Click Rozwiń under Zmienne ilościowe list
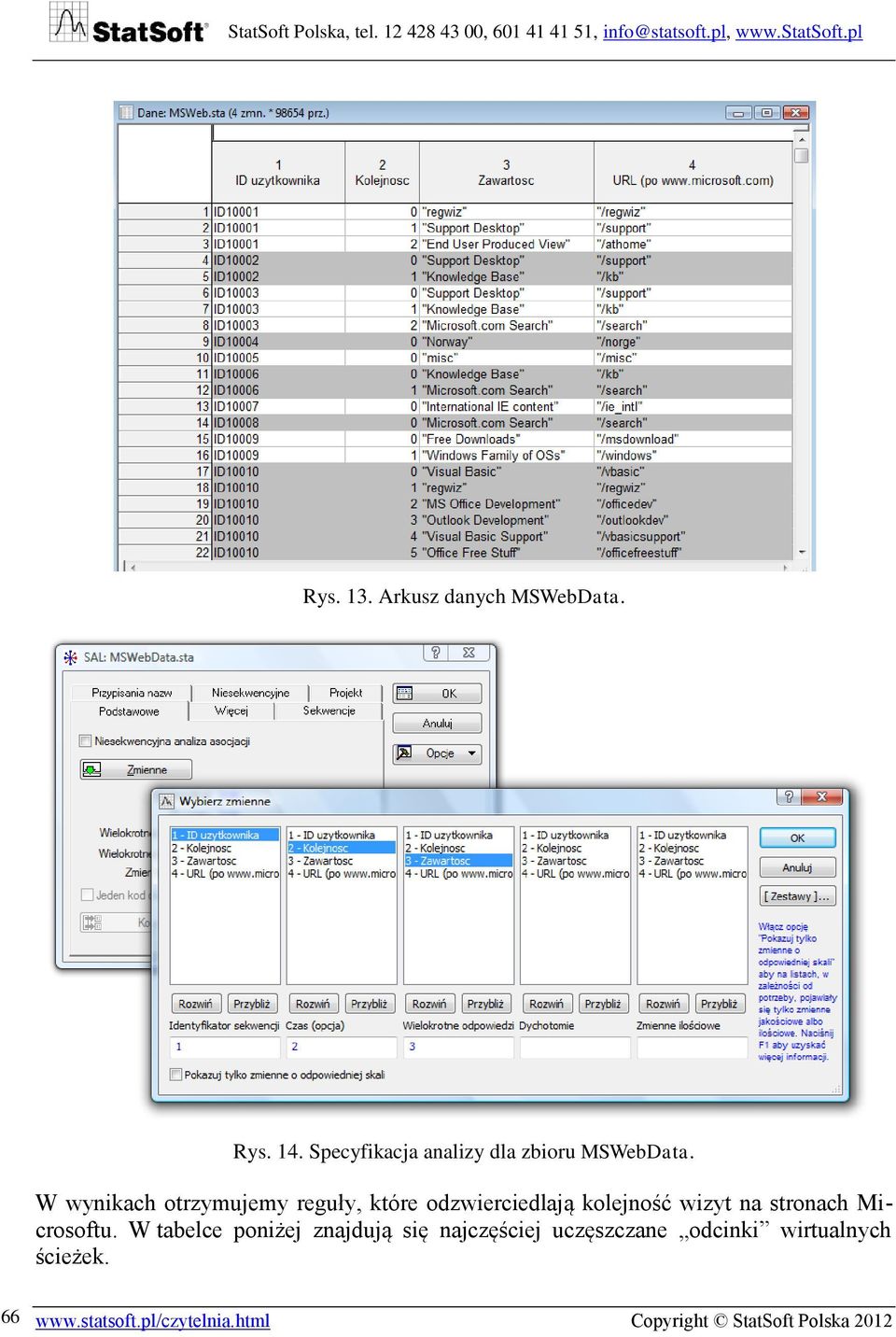 point(663,1005)
